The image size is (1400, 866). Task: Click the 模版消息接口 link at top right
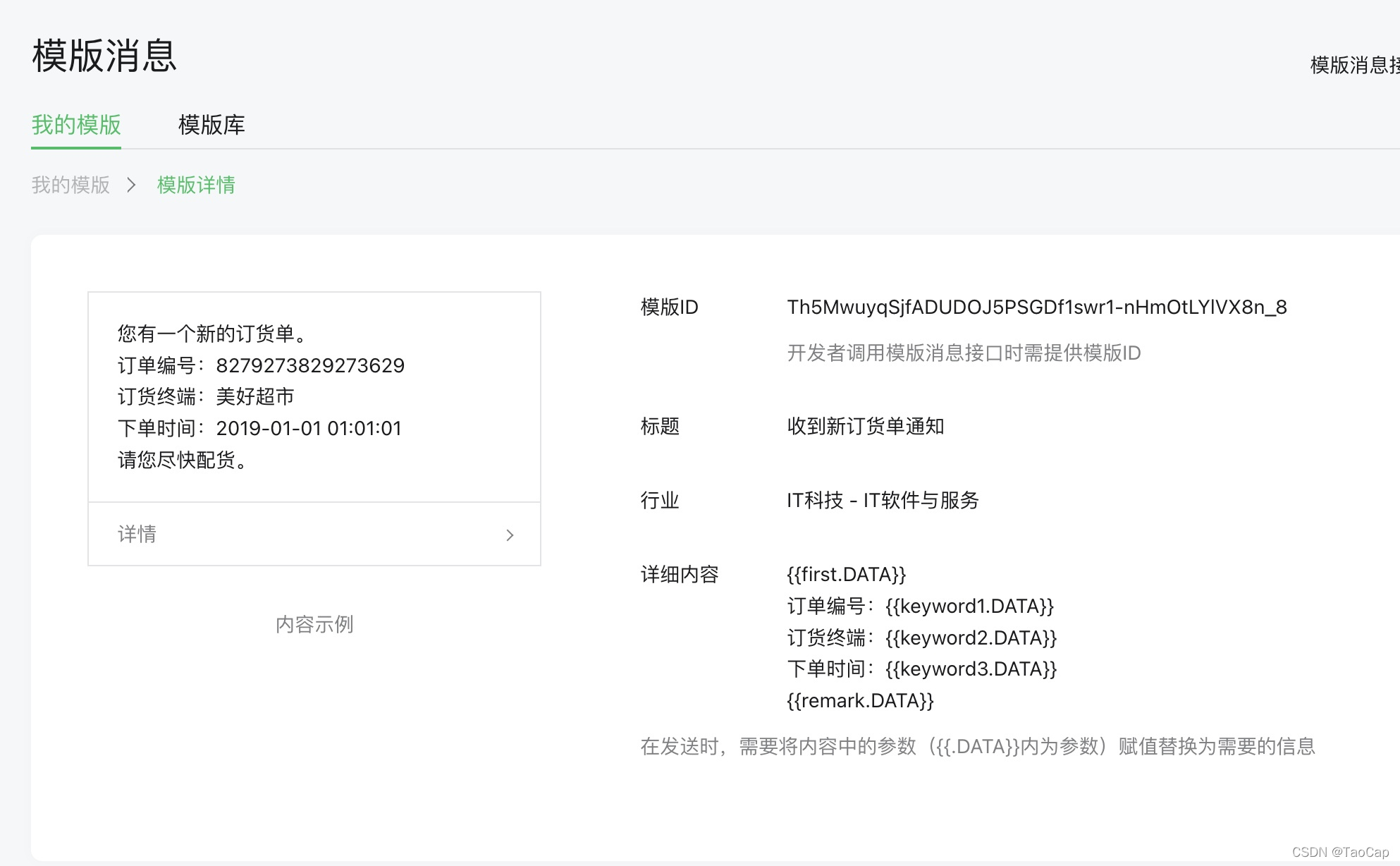1353,65
